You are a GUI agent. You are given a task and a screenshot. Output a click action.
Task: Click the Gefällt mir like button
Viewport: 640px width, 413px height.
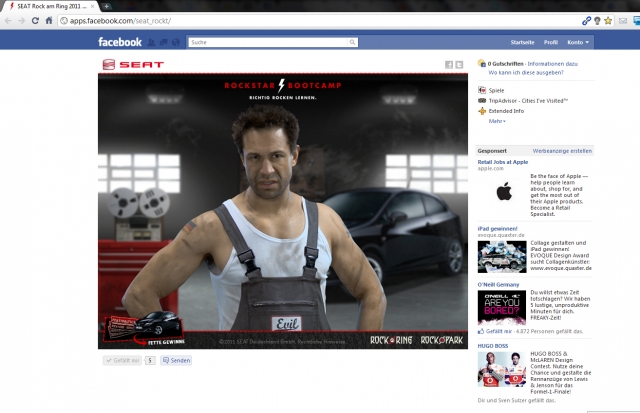(122, 360)
